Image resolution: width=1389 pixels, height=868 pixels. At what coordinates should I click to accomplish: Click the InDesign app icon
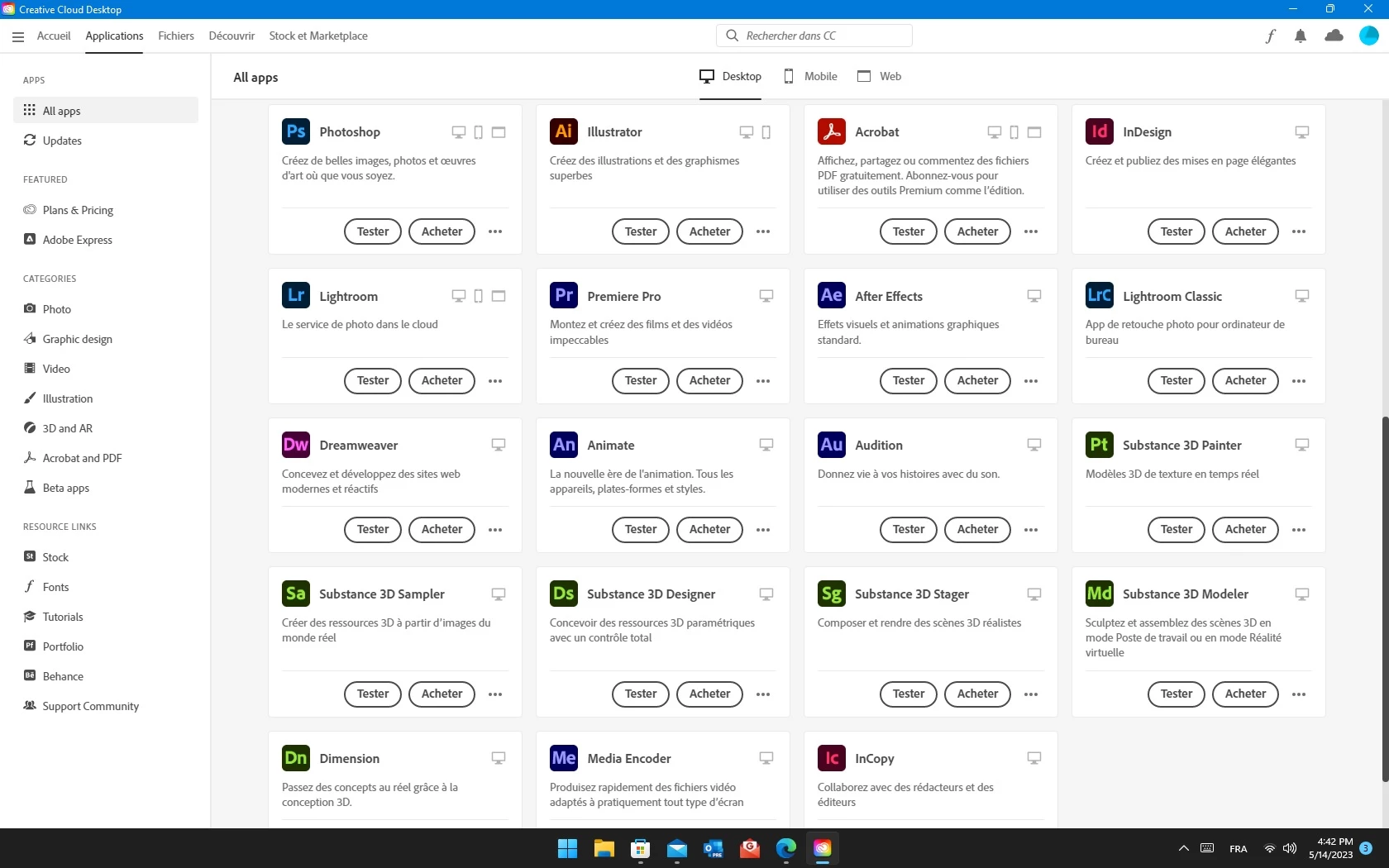point(1100,131)
